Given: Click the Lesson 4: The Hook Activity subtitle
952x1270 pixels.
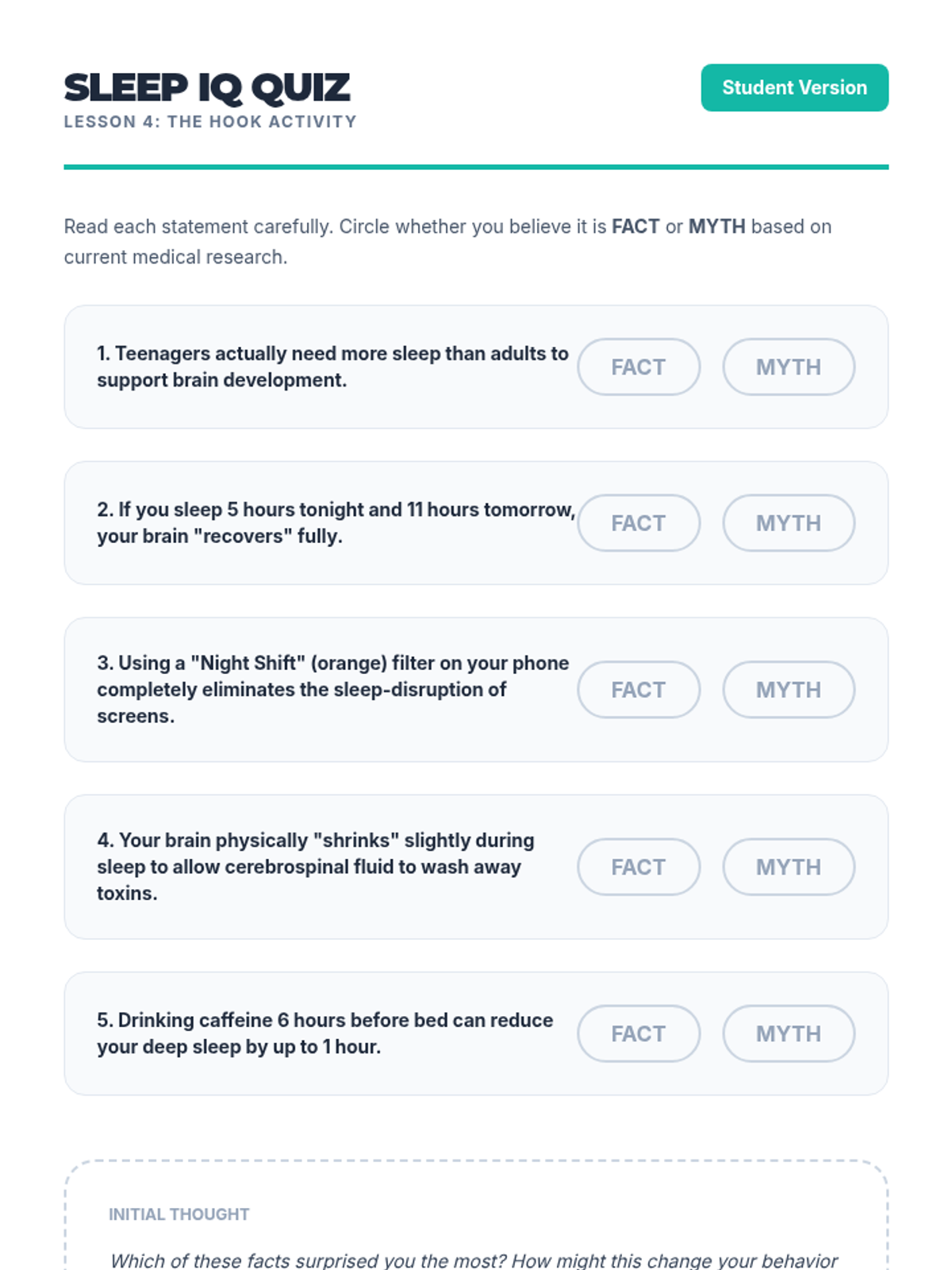Looking at the screenshot, I should point(210,122).
